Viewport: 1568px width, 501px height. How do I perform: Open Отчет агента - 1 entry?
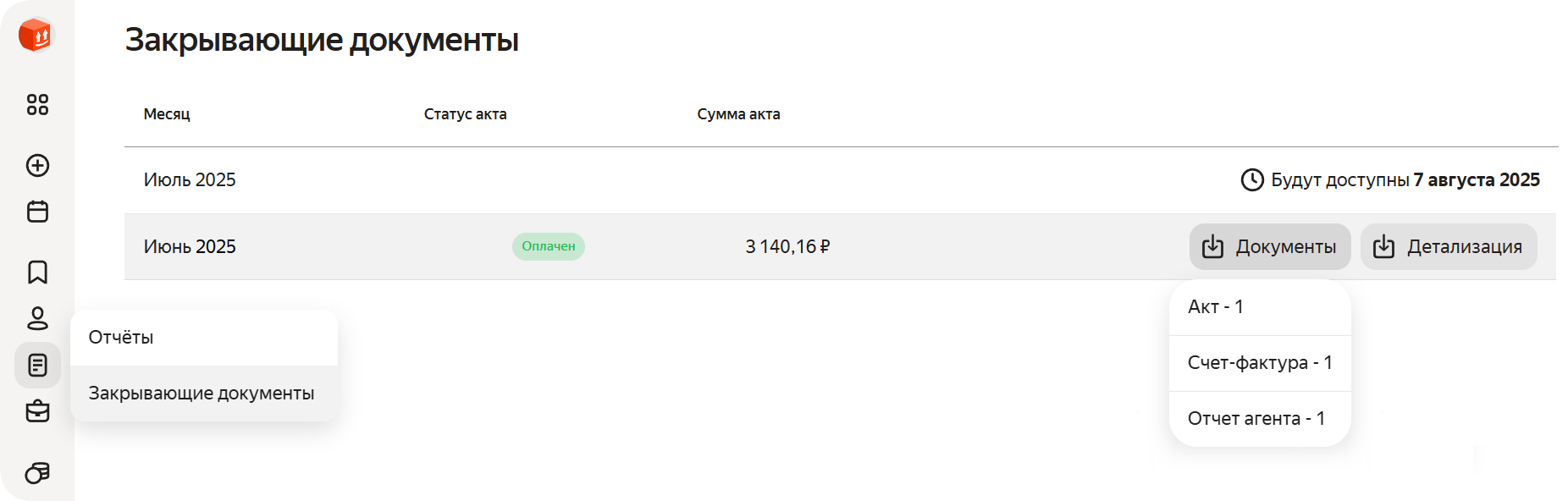tap(1256, 418)
